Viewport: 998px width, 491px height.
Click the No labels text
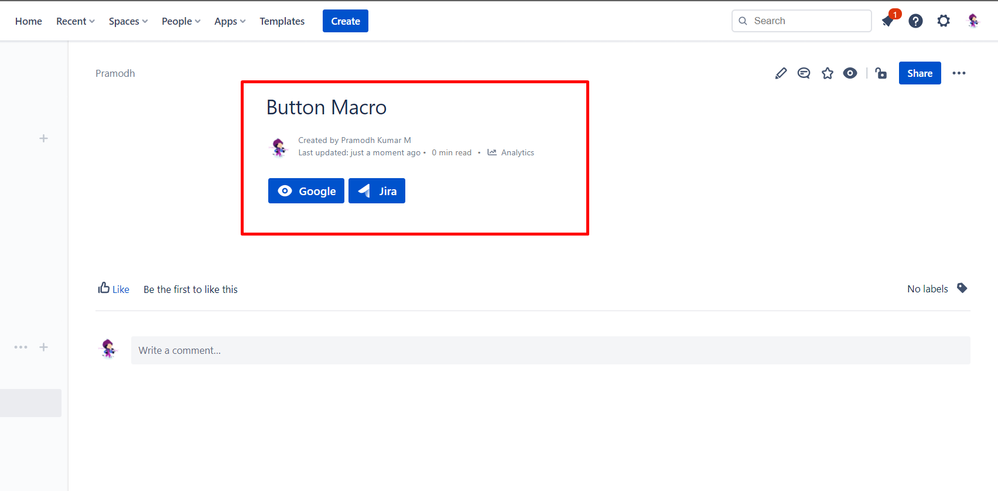pyautogui.click(x=927, y=289)
